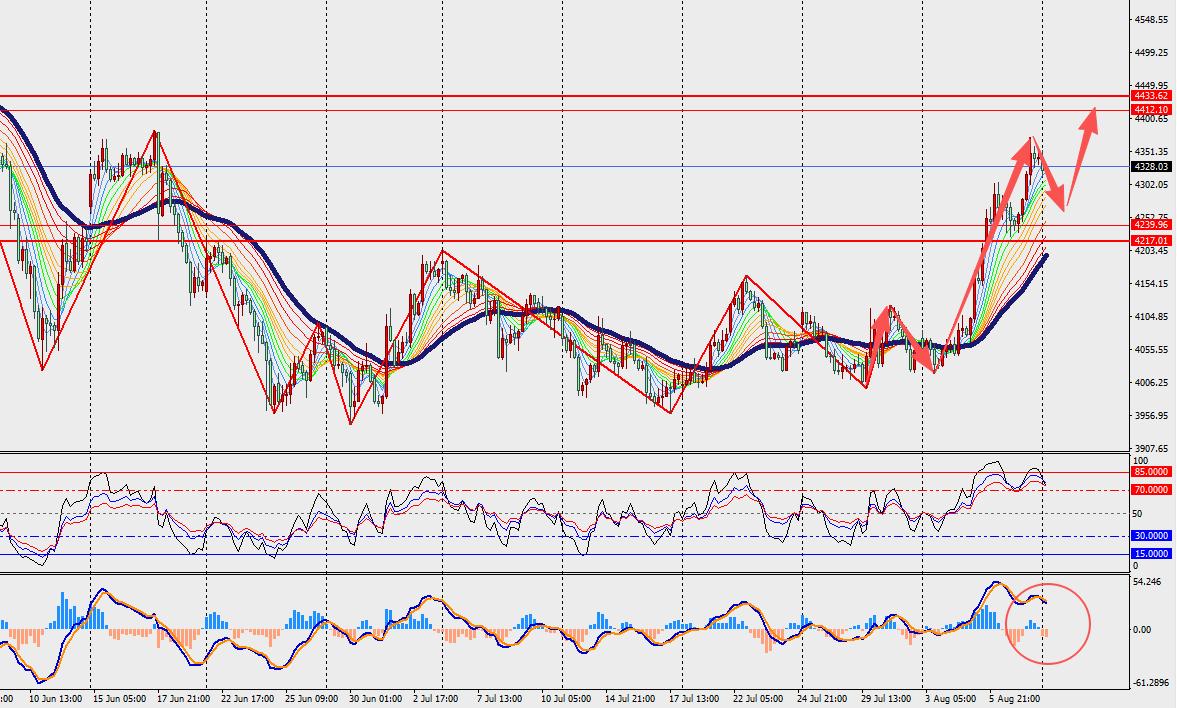
Task: Click the 14 Jul 21:00 time label
Action: (631, 699)
